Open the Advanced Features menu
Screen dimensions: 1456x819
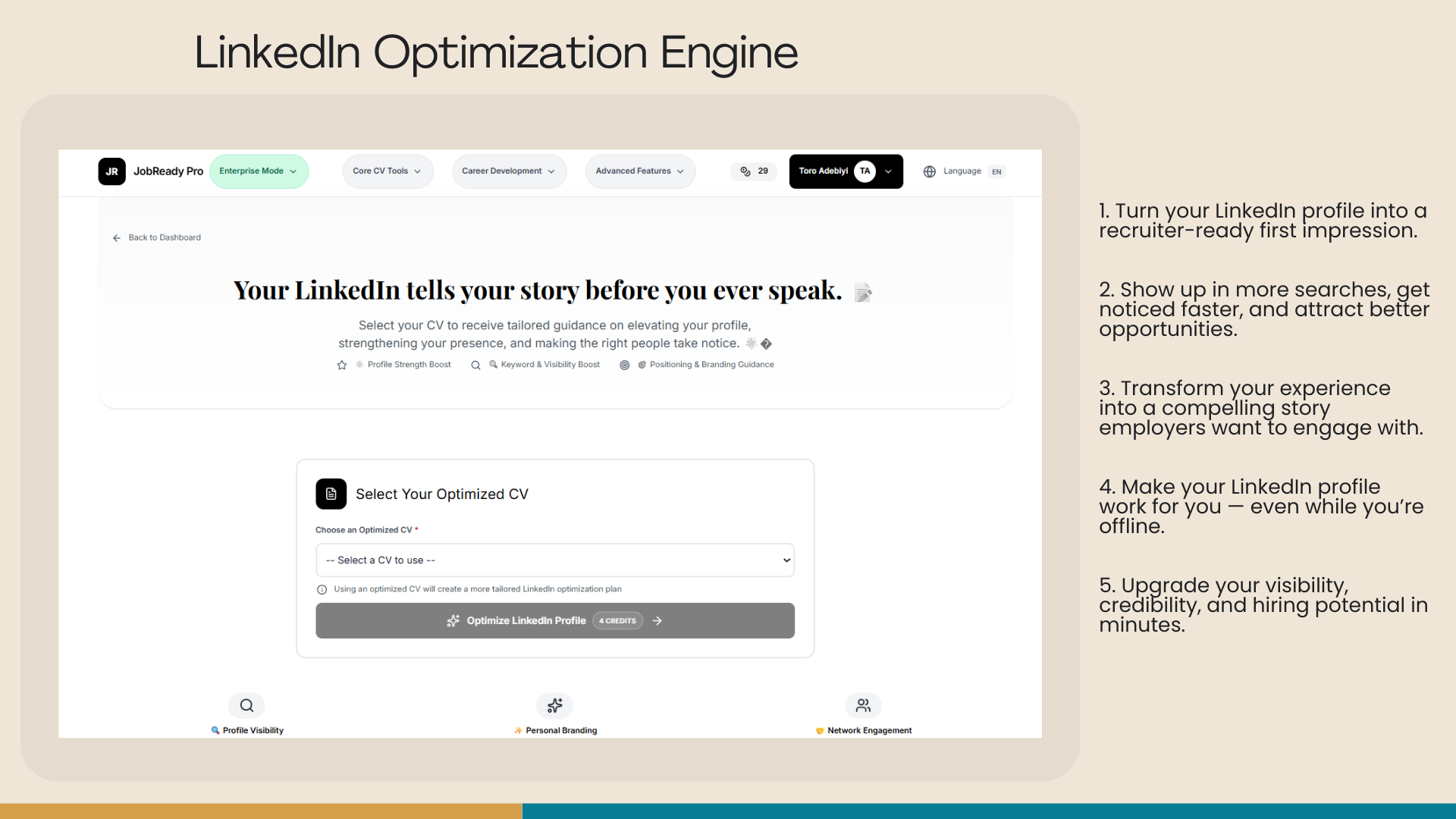coord(640,171)
